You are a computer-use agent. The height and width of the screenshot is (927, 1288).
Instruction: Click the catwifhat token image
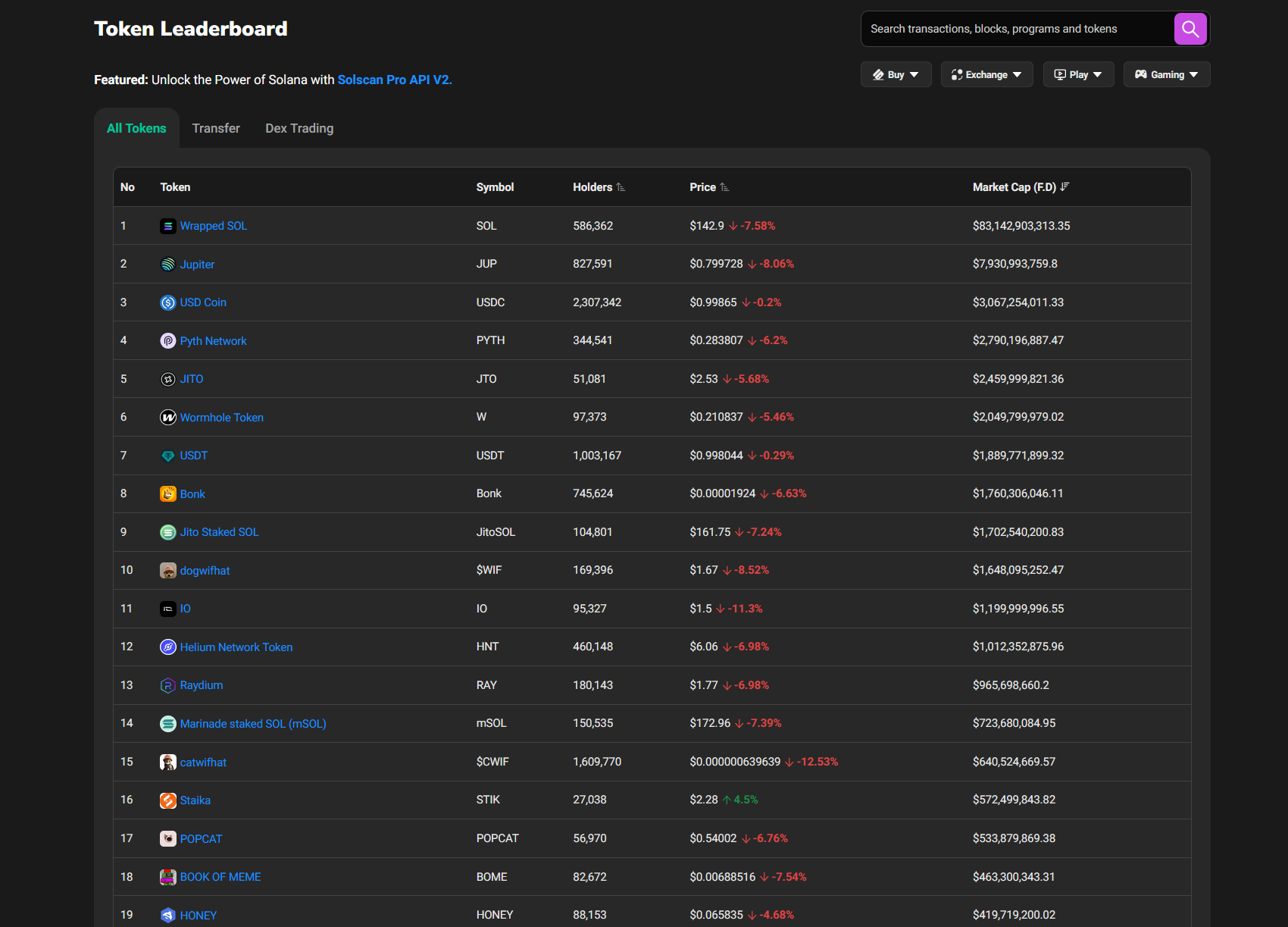(168, 763)
